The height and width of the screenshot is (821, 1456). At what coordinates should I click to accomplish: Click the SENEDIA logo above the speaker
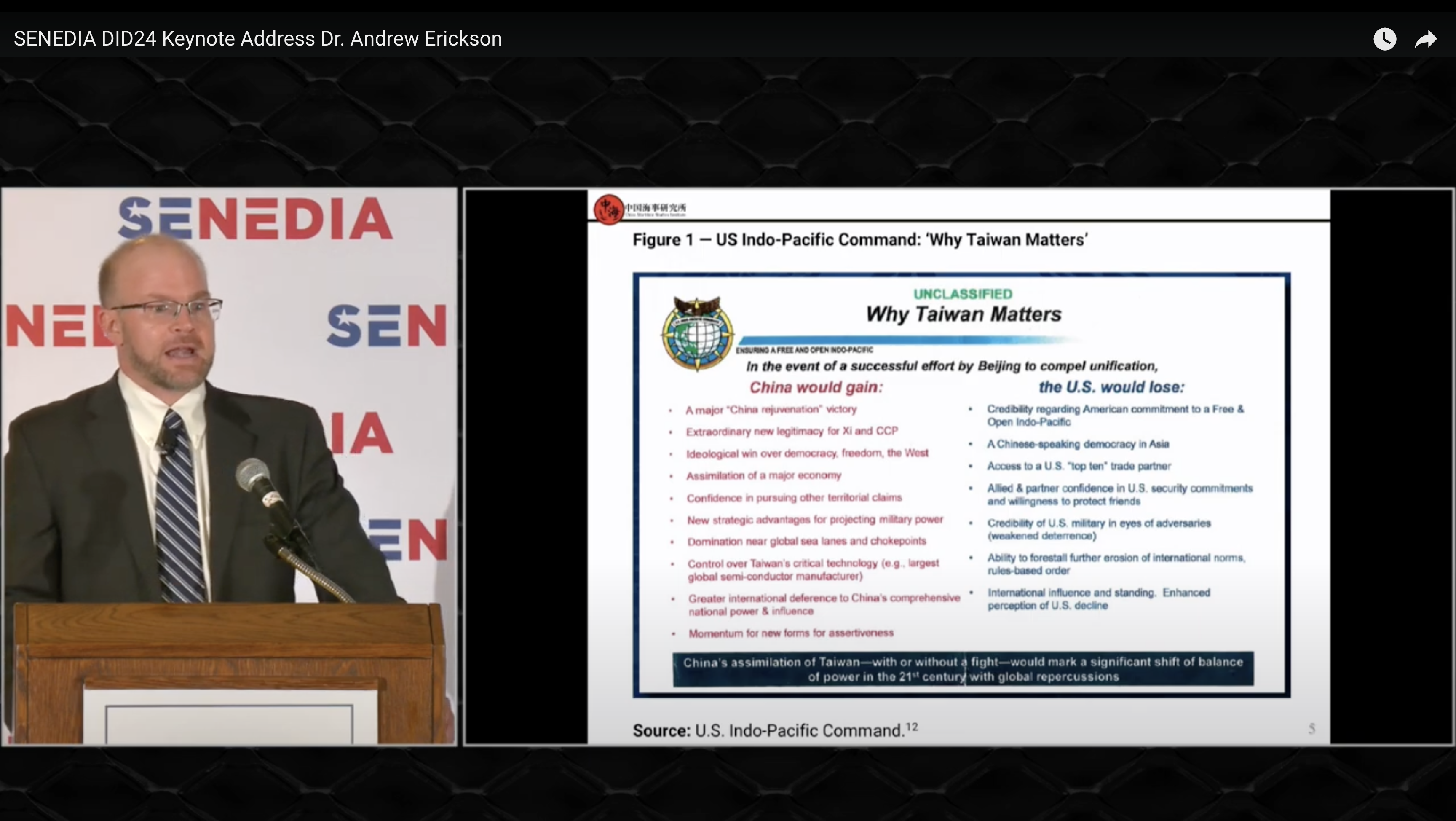(x=255, y=218)
